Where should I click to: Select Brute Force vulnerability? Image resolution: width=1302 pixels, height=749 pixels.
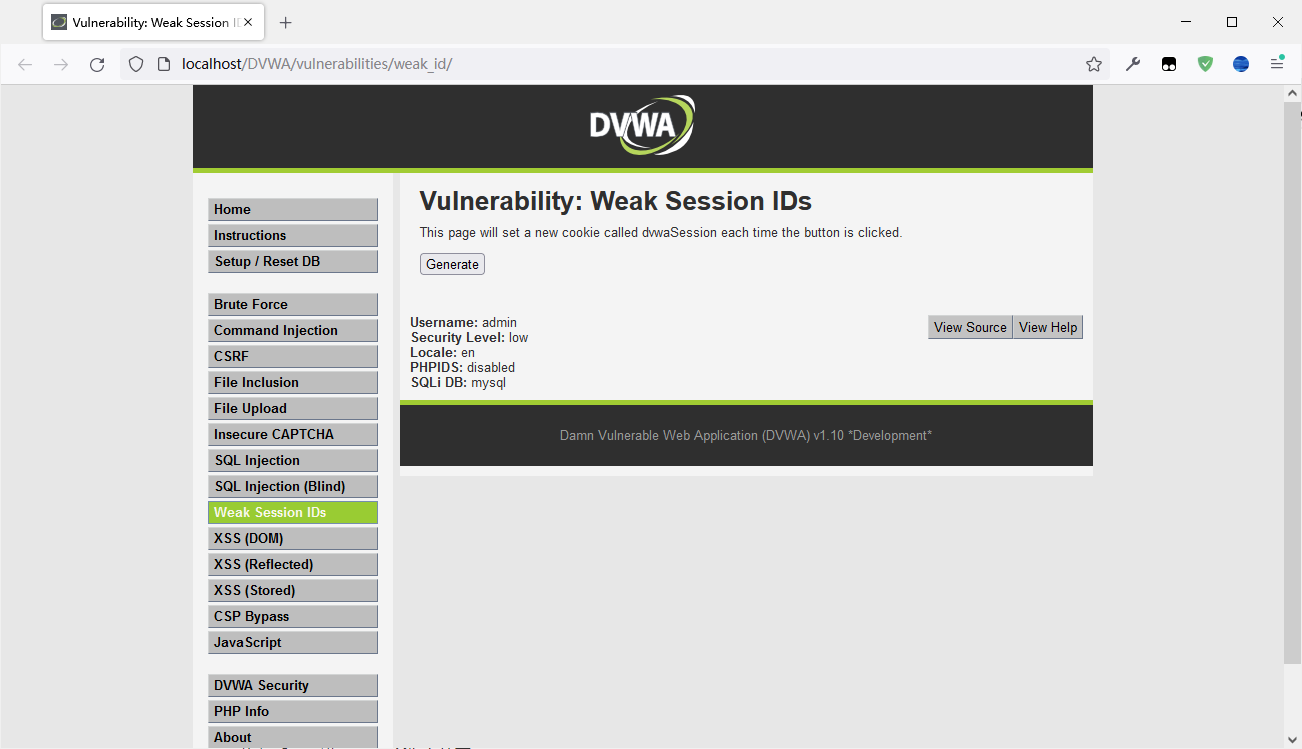(293, 304)
